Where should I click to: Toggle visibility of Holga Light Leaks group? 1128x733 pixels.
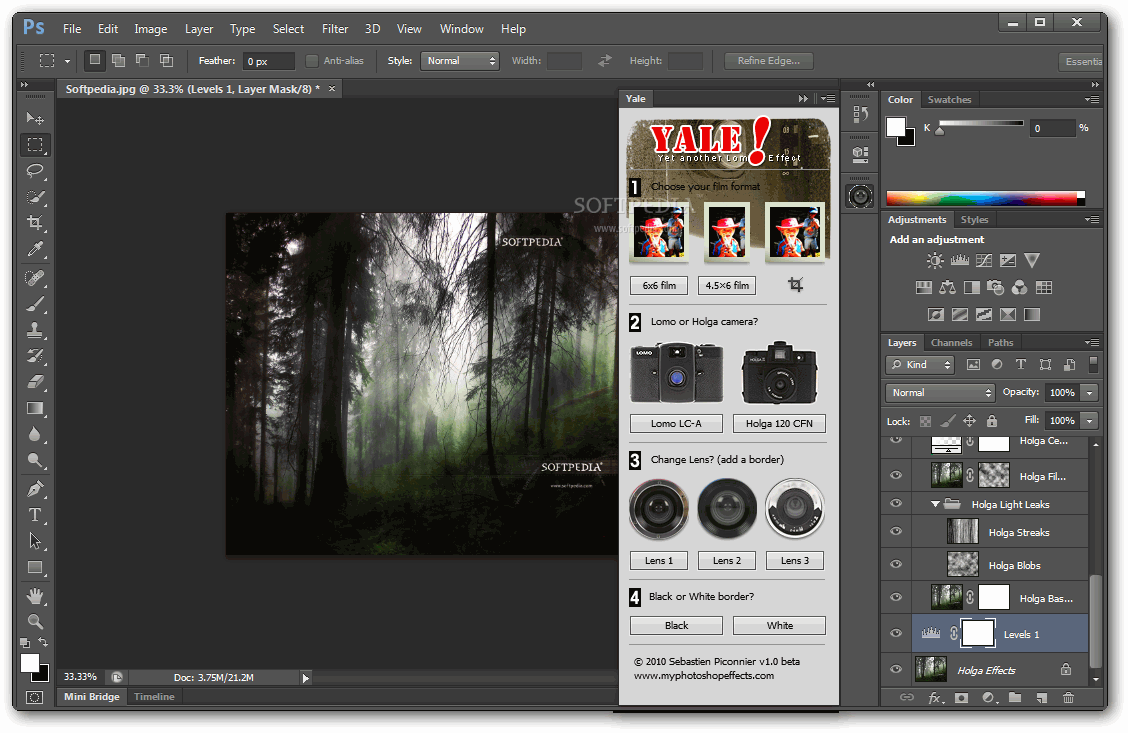(896, 504)
